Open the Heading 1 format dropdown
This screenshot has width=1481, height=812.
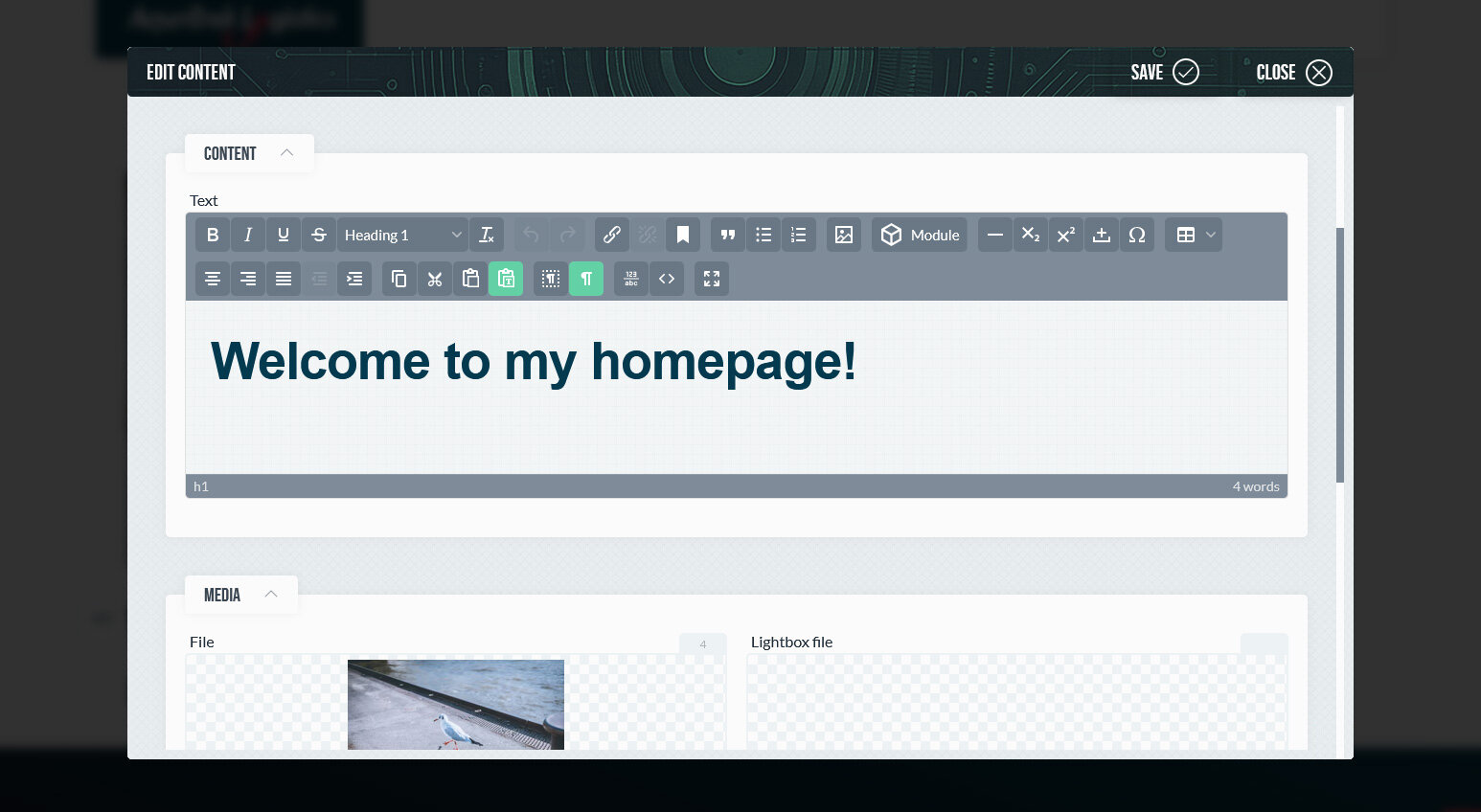click(x=402, y=235)
